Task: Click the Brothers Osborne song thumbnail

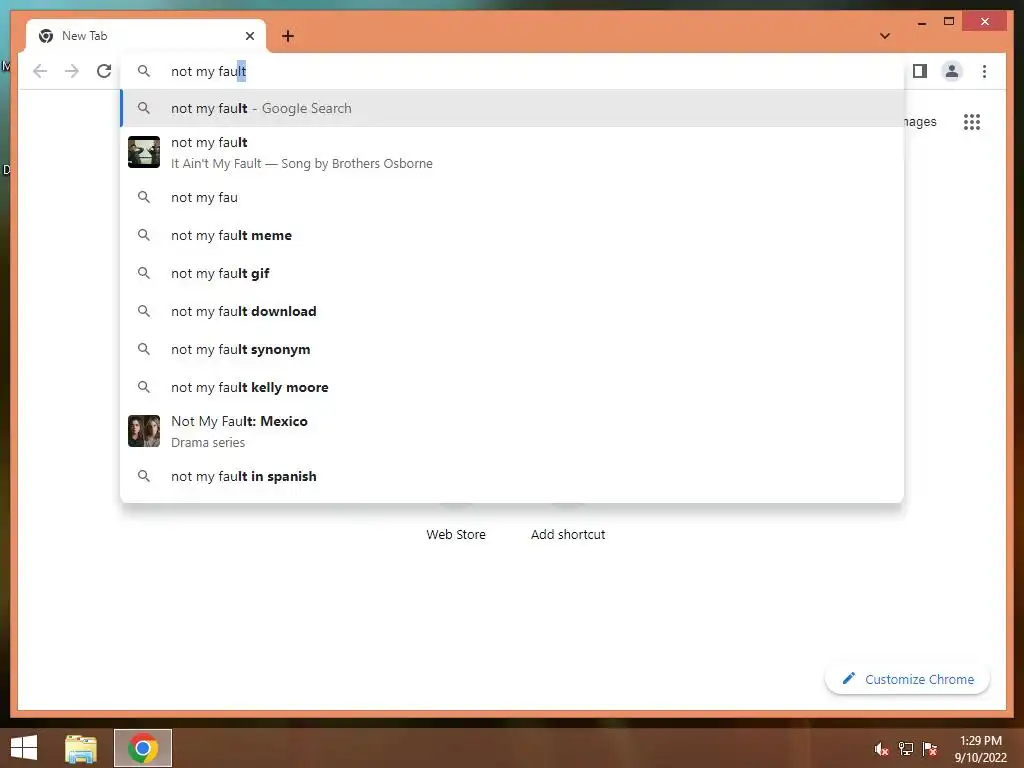Action: pyautogui.click(x=144, y=152)
